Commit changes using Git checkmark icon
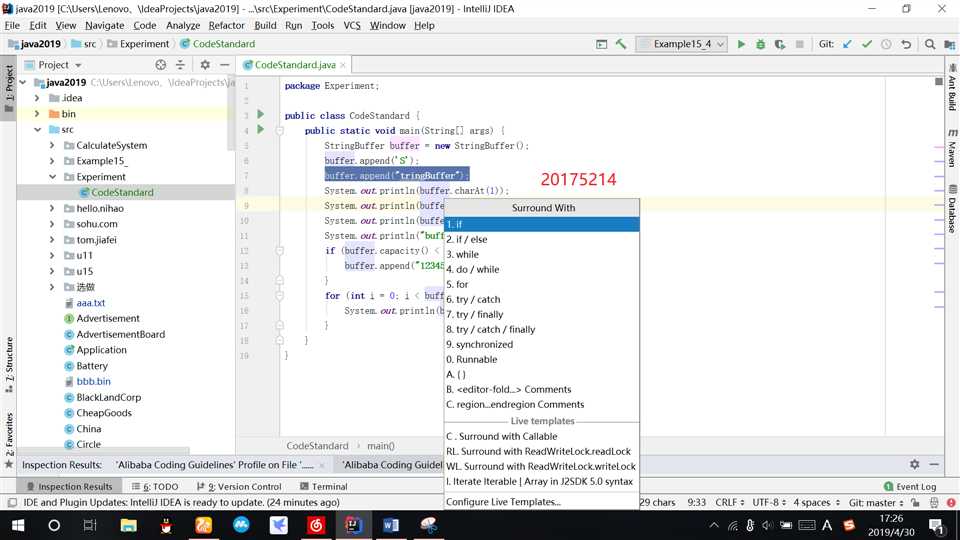 (x=867, y=44)
